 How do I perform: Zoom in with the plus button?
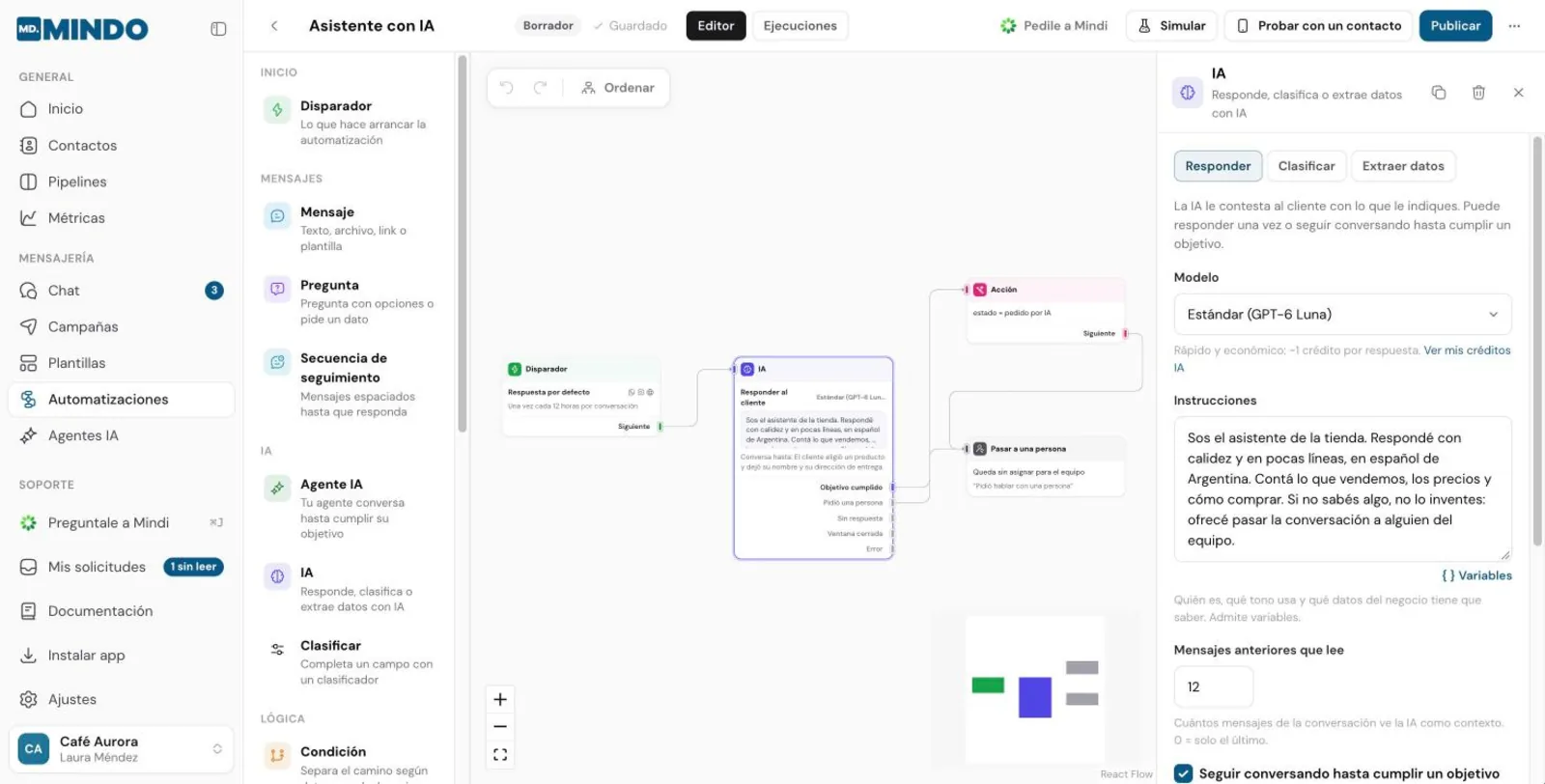[500, 699]
